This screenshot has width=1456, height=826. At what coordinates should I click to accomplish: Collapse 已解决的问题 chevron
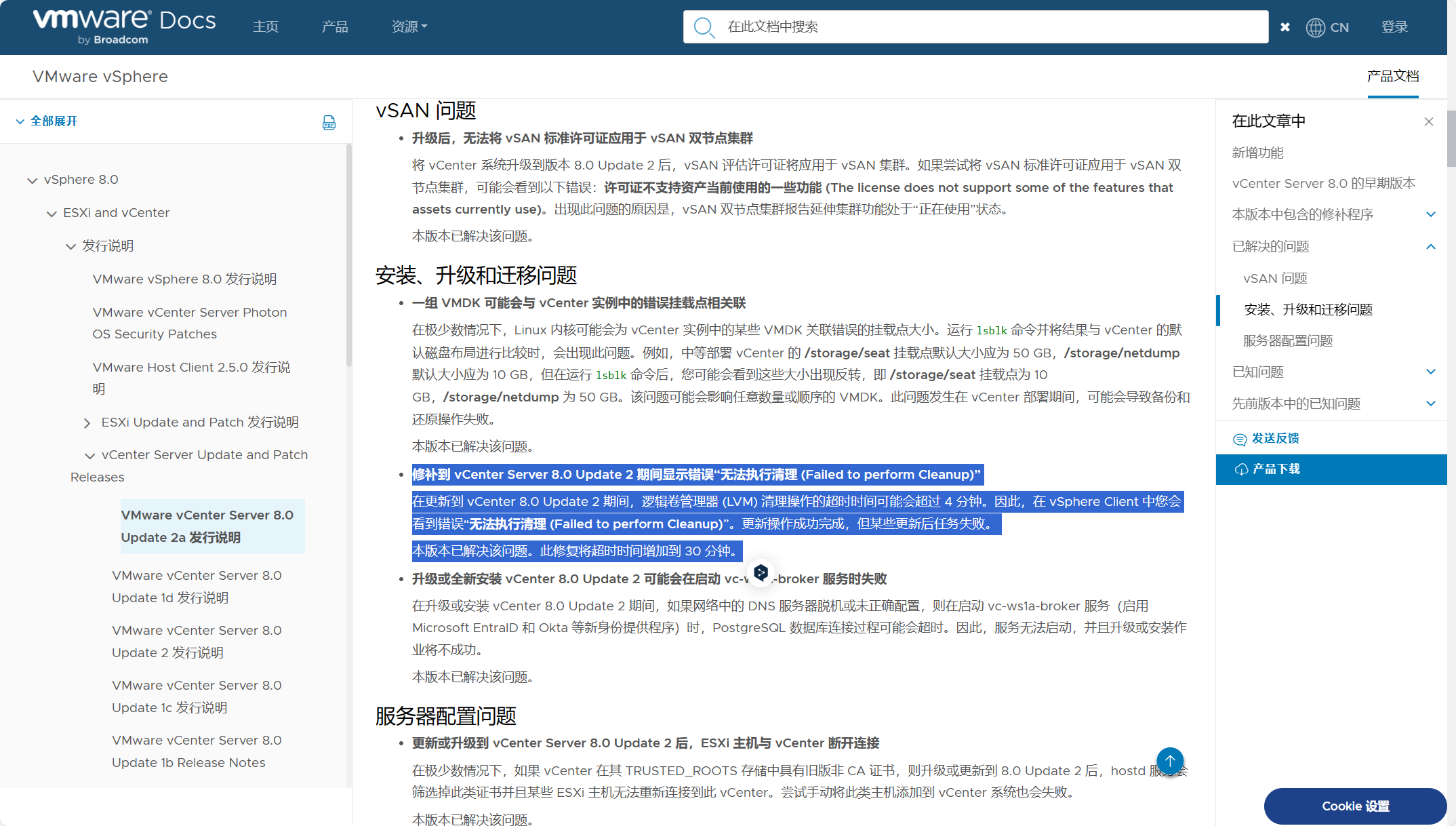1431,246
